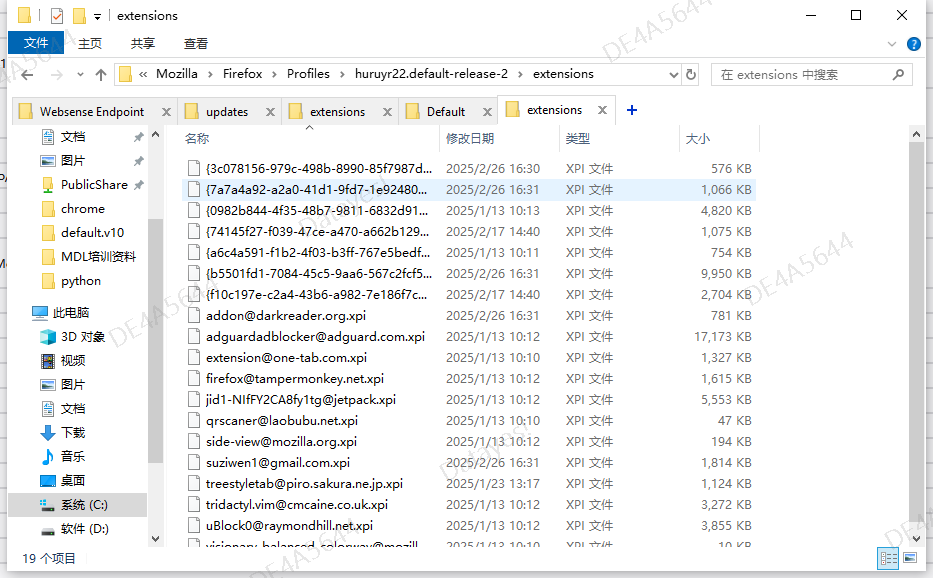Open the Help question mark icon
933x578 pixels.
(x=913, y=44)
